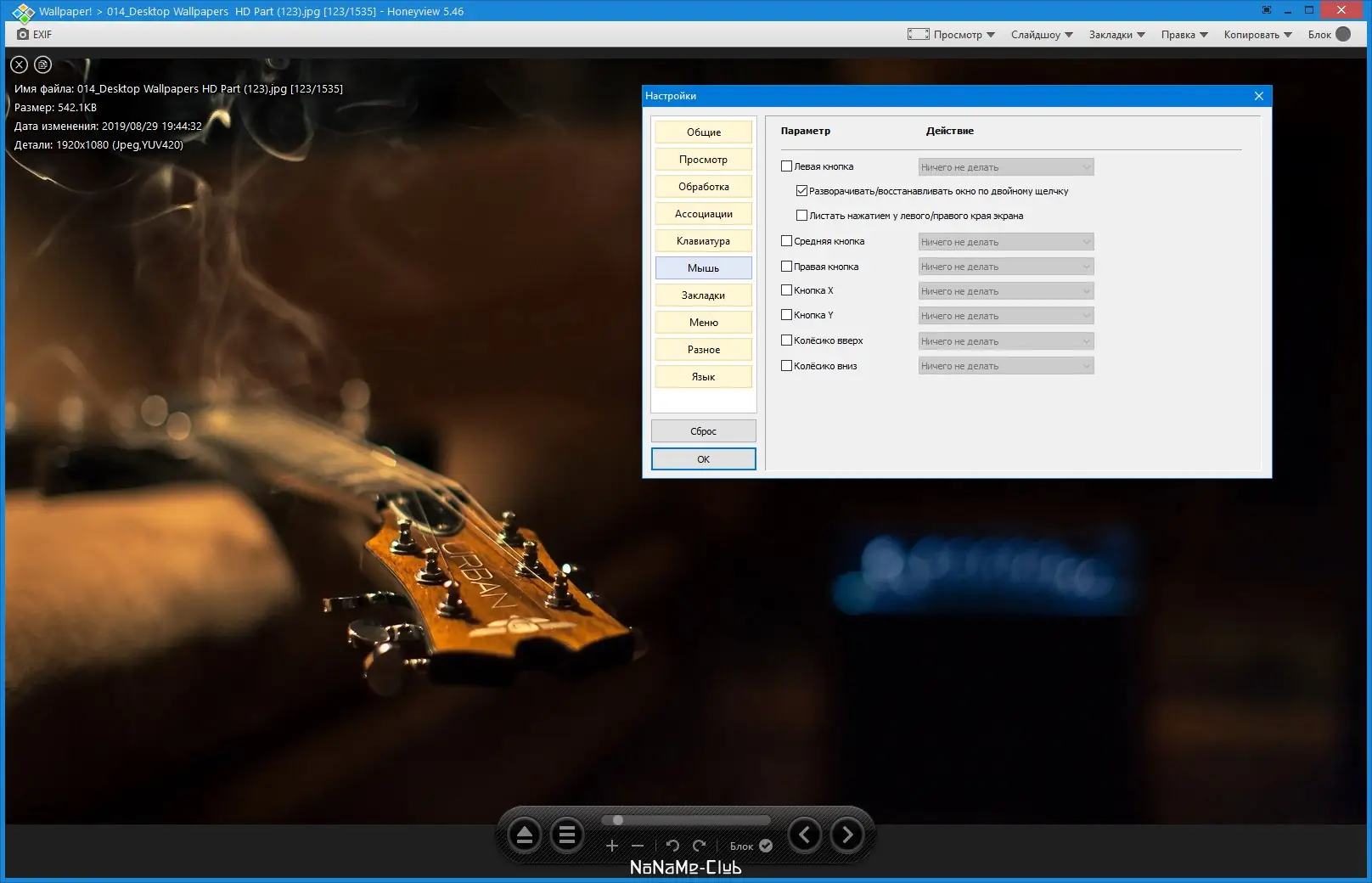Copy file info using the overlay copy icon
Image resolution: width=1372 pixels, height=883 pixels.
[43, 65]
